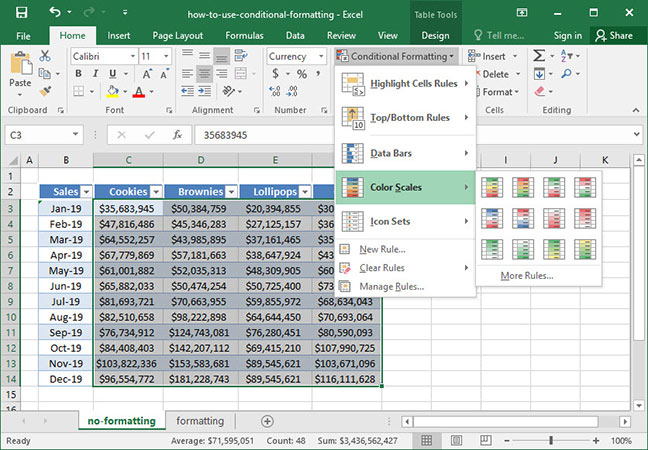Click Fill down arrow icon

[x=539, y=74]
